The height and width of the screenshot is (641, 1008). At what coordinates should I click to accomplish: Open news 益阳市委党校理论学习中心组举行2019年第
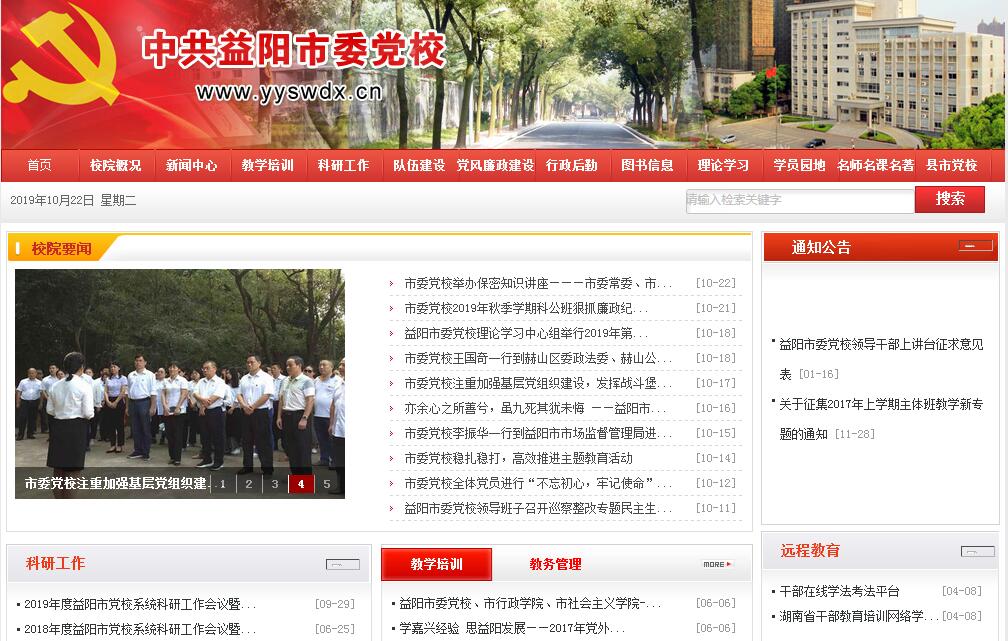pyautogui.click(x=526, y=333)
